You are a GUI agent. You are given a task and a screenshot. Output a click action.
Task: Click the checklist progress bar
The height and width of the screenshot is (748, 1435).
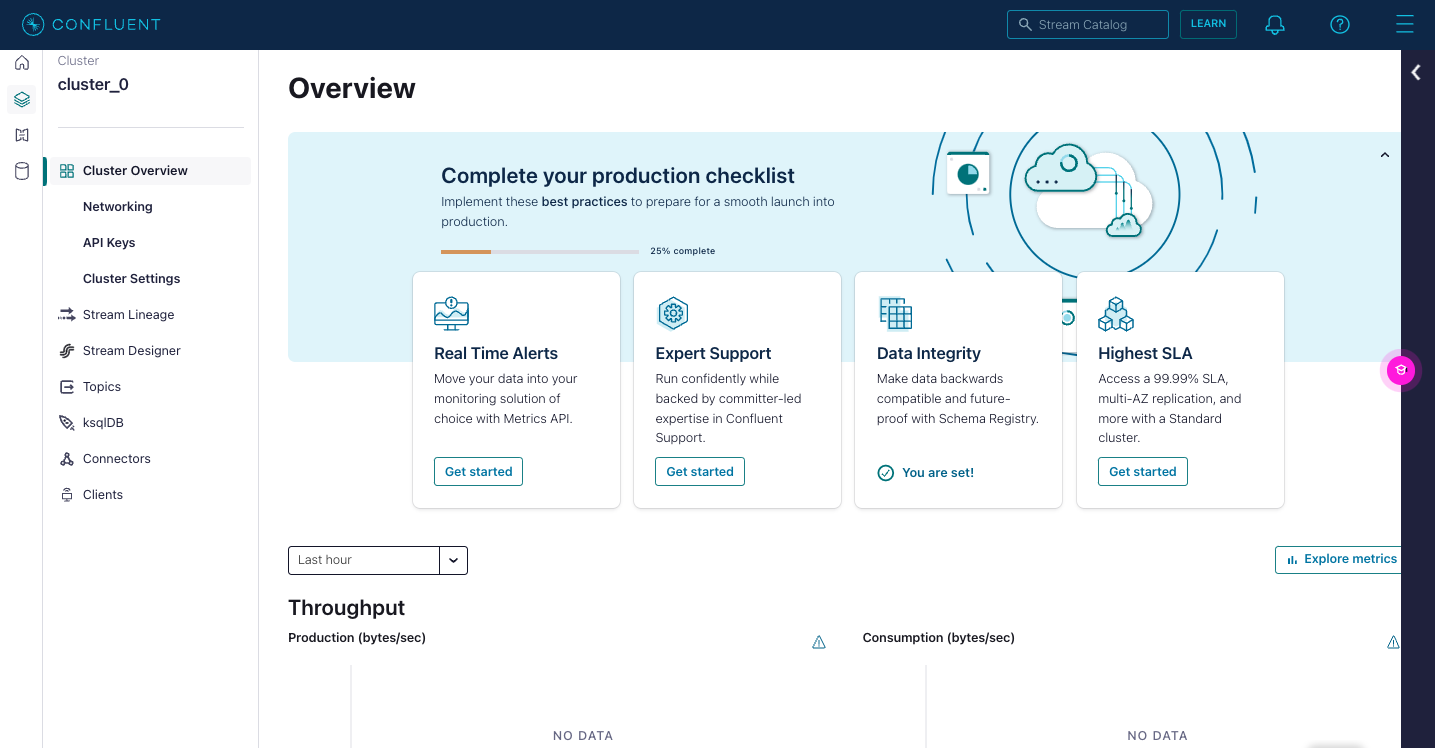tap(540, 252)
